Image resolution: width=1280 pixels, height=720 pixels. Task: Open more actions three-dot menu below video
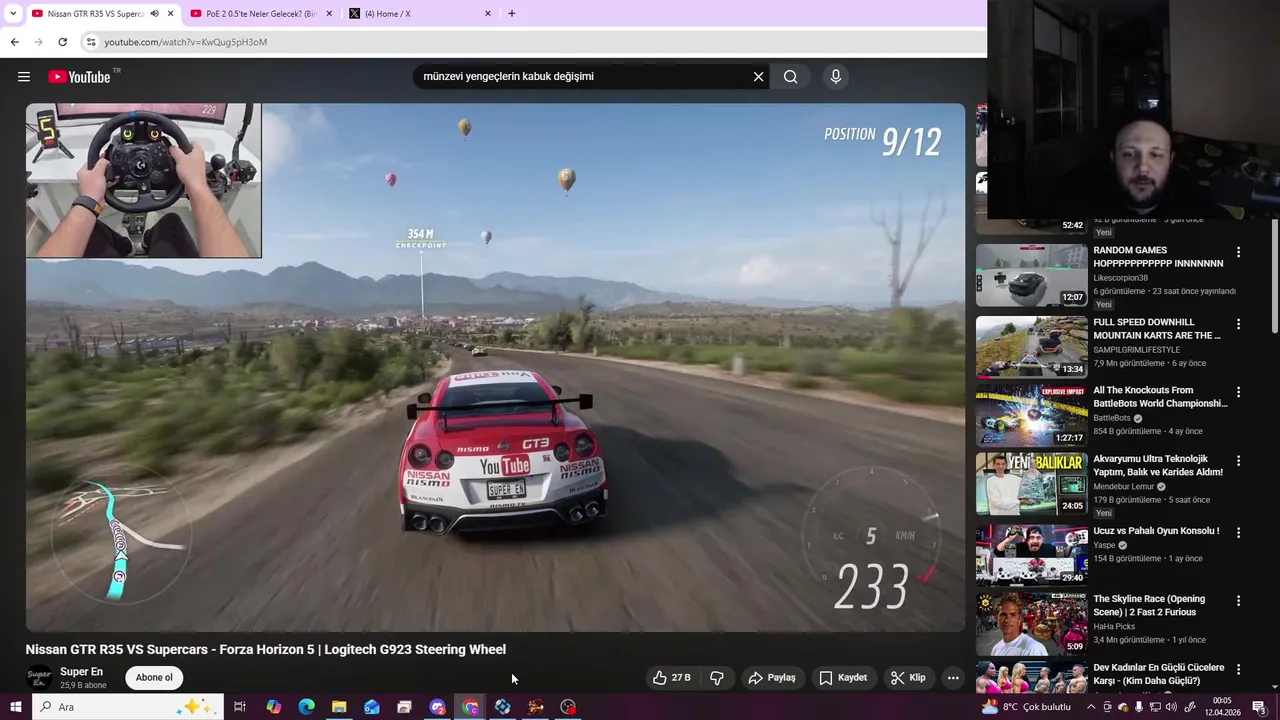(953, 678)
